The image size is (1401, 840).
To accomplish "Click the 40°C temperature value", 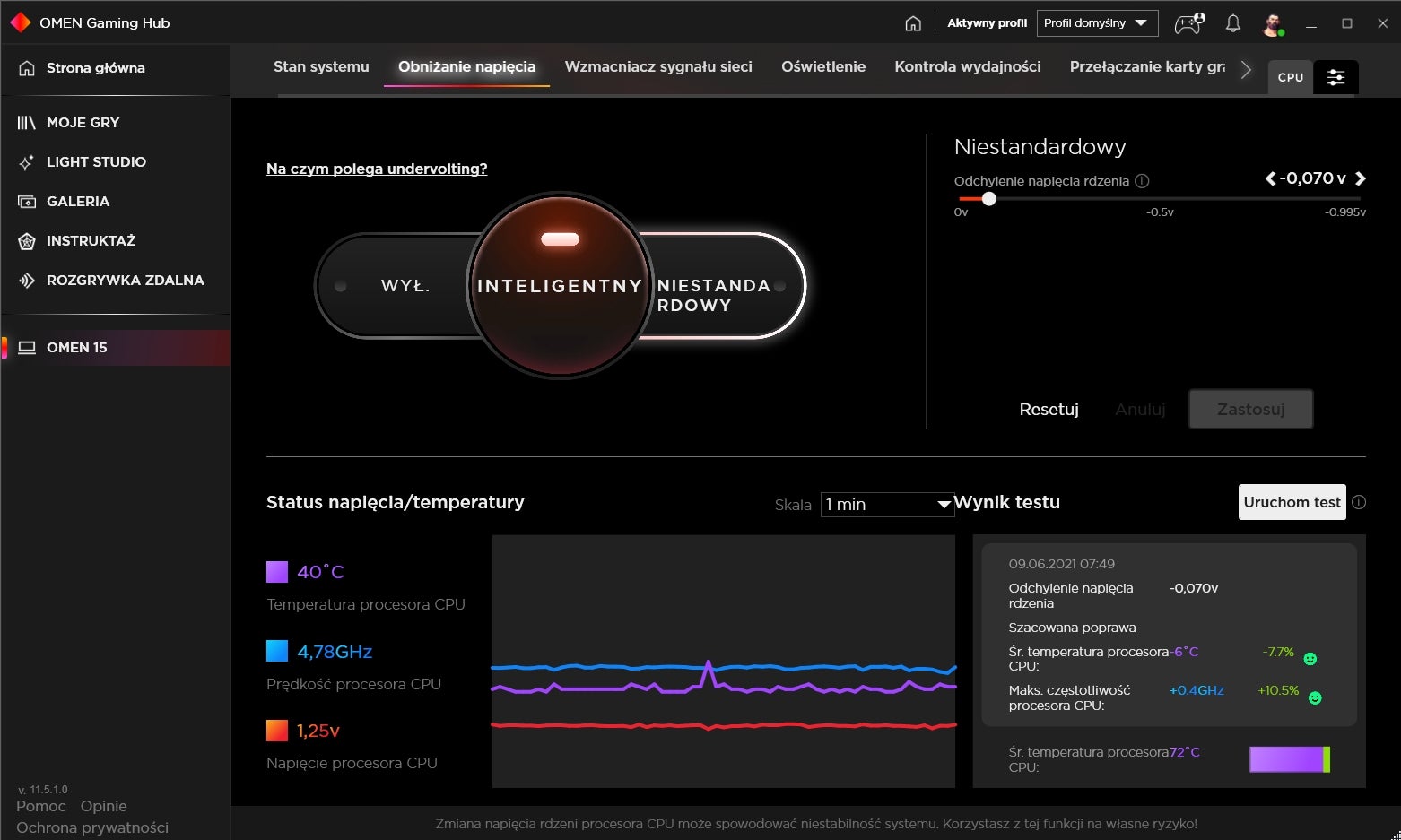I will pyautogui.click(x=320, y=572).
